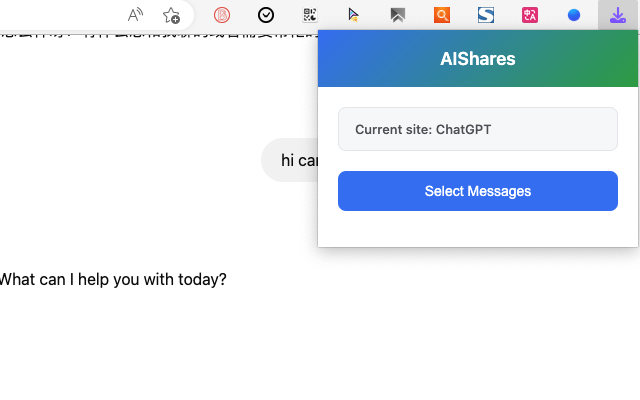640x400 pixels.
Task: Click the Current site: ChatGPT field
Action: (x=478, y=129)
